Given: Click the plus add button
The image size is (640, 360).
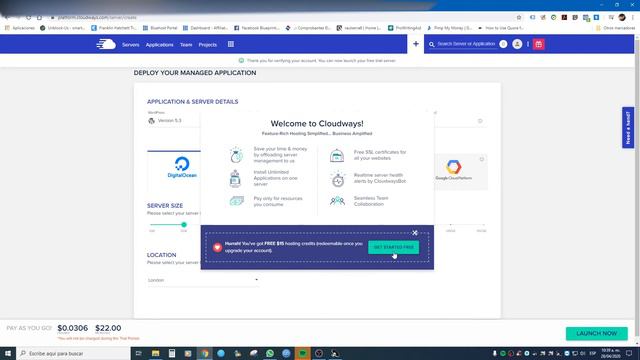Looking at the screenshot, I should tap(416, 44).
